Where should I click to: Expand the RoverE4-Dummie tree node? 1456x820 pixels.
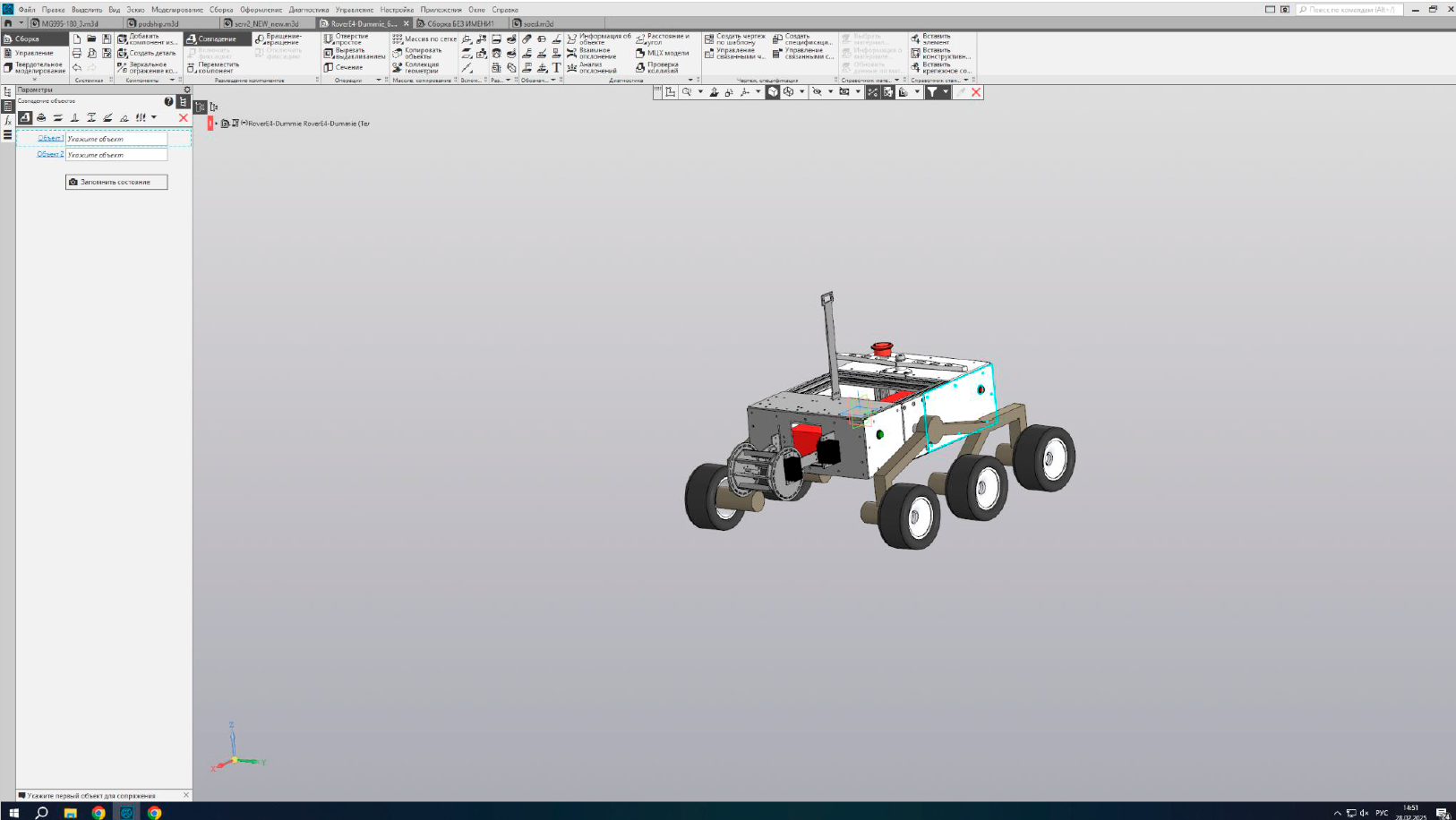tap(216, 124)
